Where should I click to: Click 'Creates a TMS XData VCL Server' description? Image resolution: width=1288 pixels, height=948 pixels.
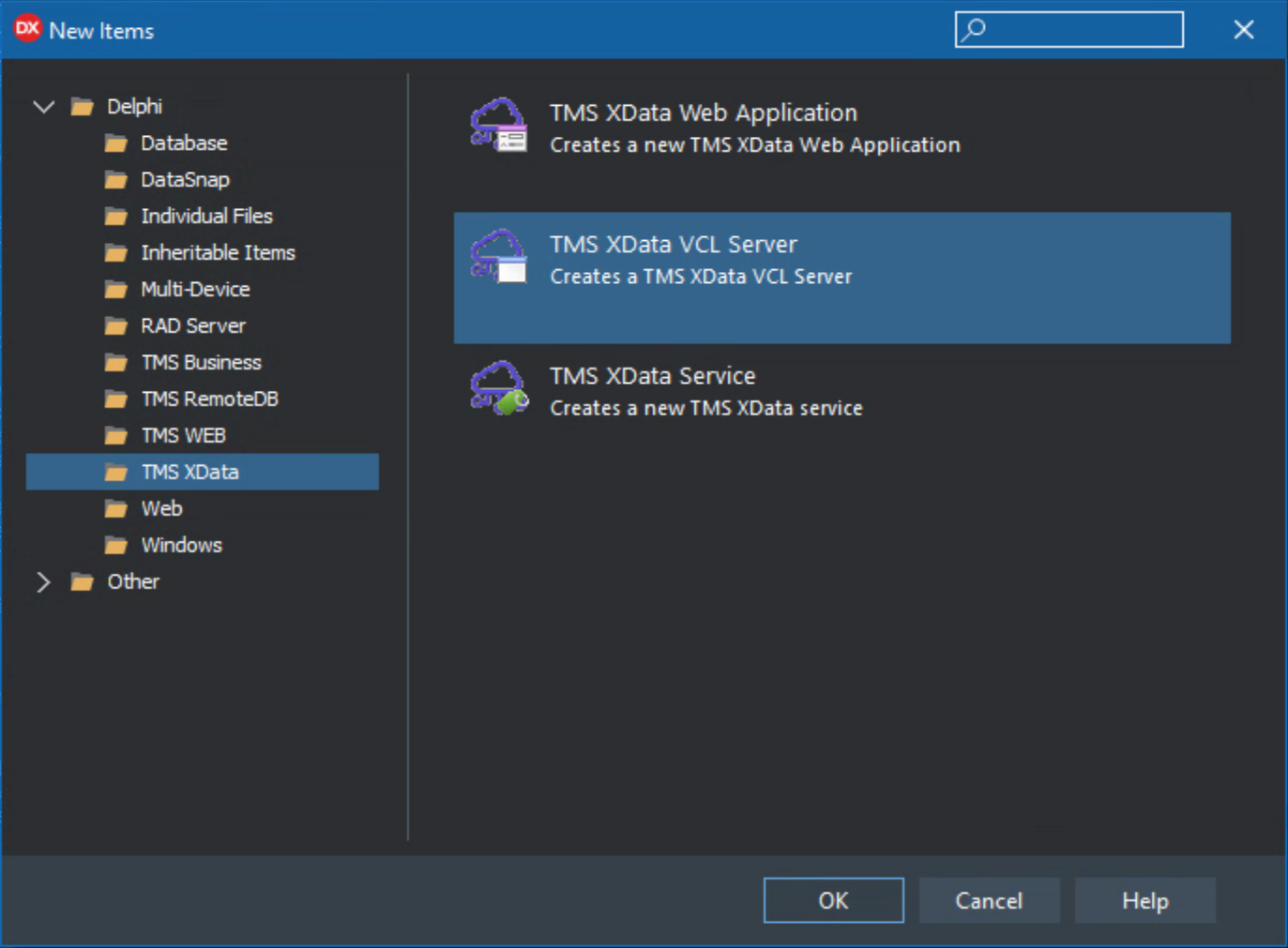click(x=701, y=277)
